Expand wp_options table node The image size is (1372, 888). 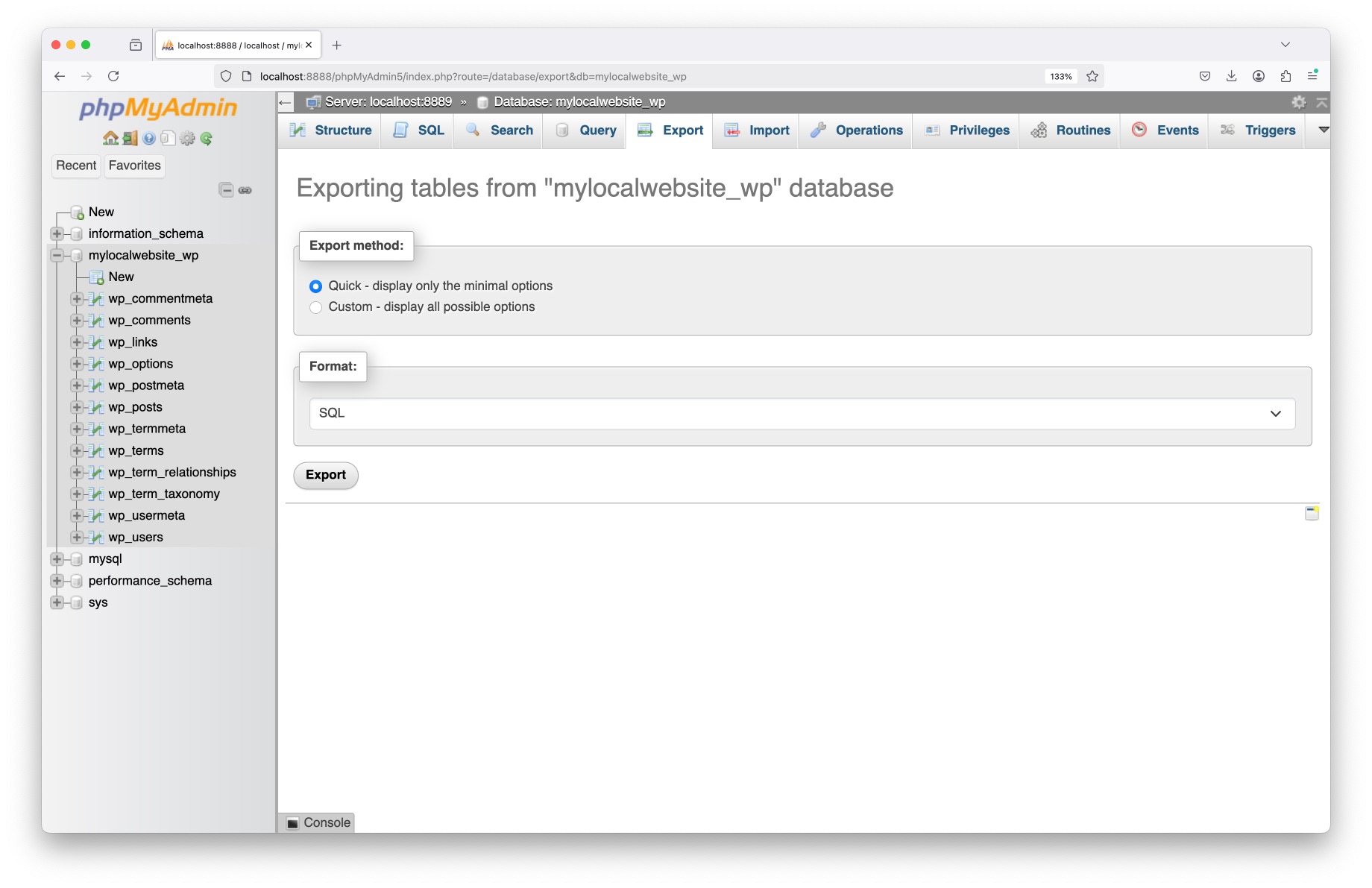tap(77, 364)
